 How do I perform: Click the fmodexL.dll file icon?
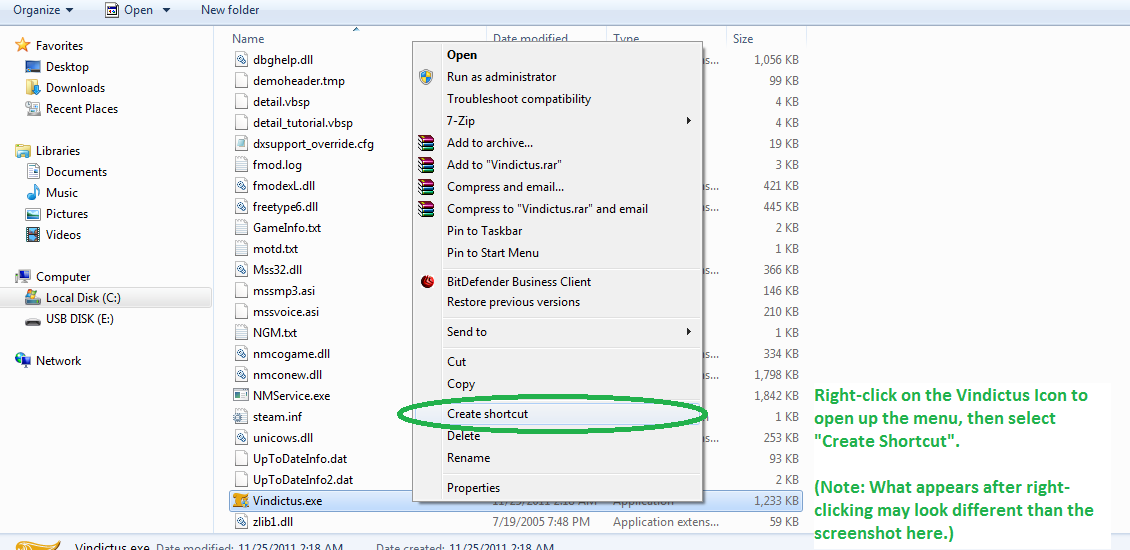click(x=241, y=185)
